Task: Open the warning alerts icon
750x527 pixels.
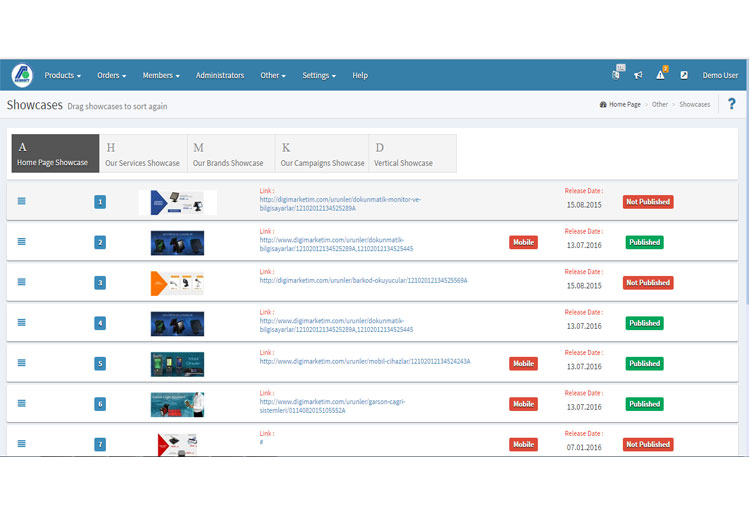Action: [661, 75]
